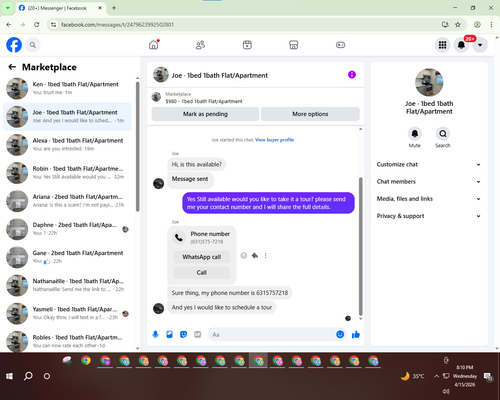This screenshot has width=500, height=400.
Task: Reply to the phone number message
Action: [x=255, y=255]
